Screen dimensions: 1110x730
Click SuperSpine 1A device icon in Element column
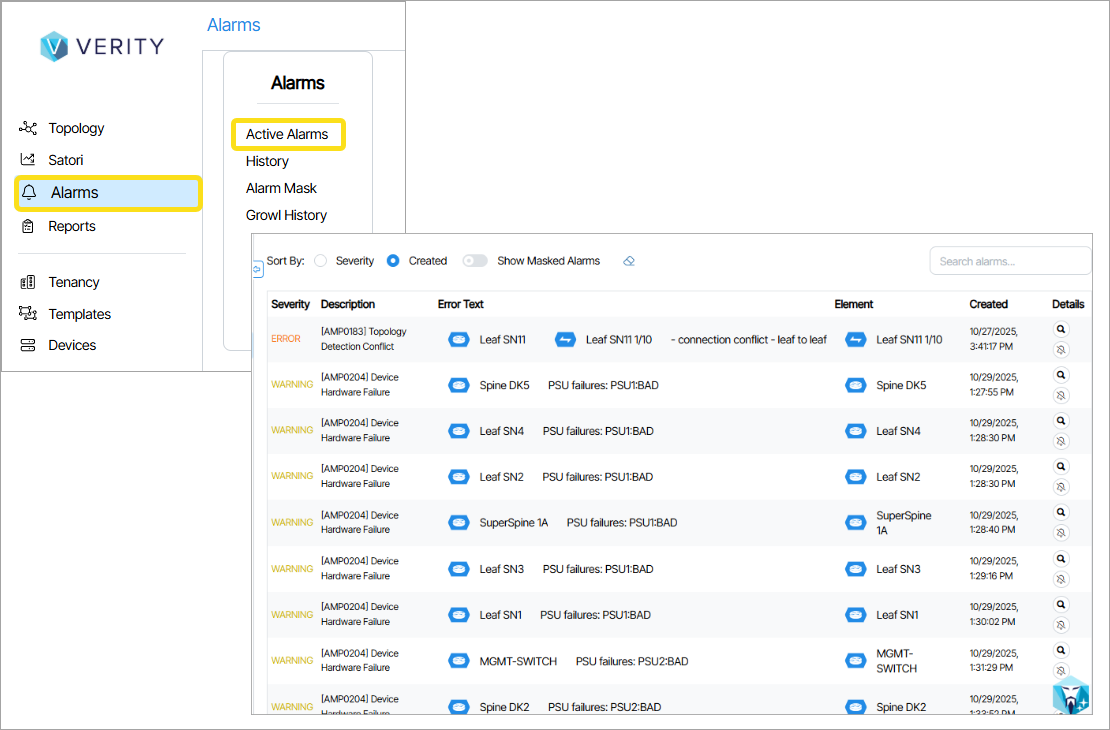(x=856, y=522)
